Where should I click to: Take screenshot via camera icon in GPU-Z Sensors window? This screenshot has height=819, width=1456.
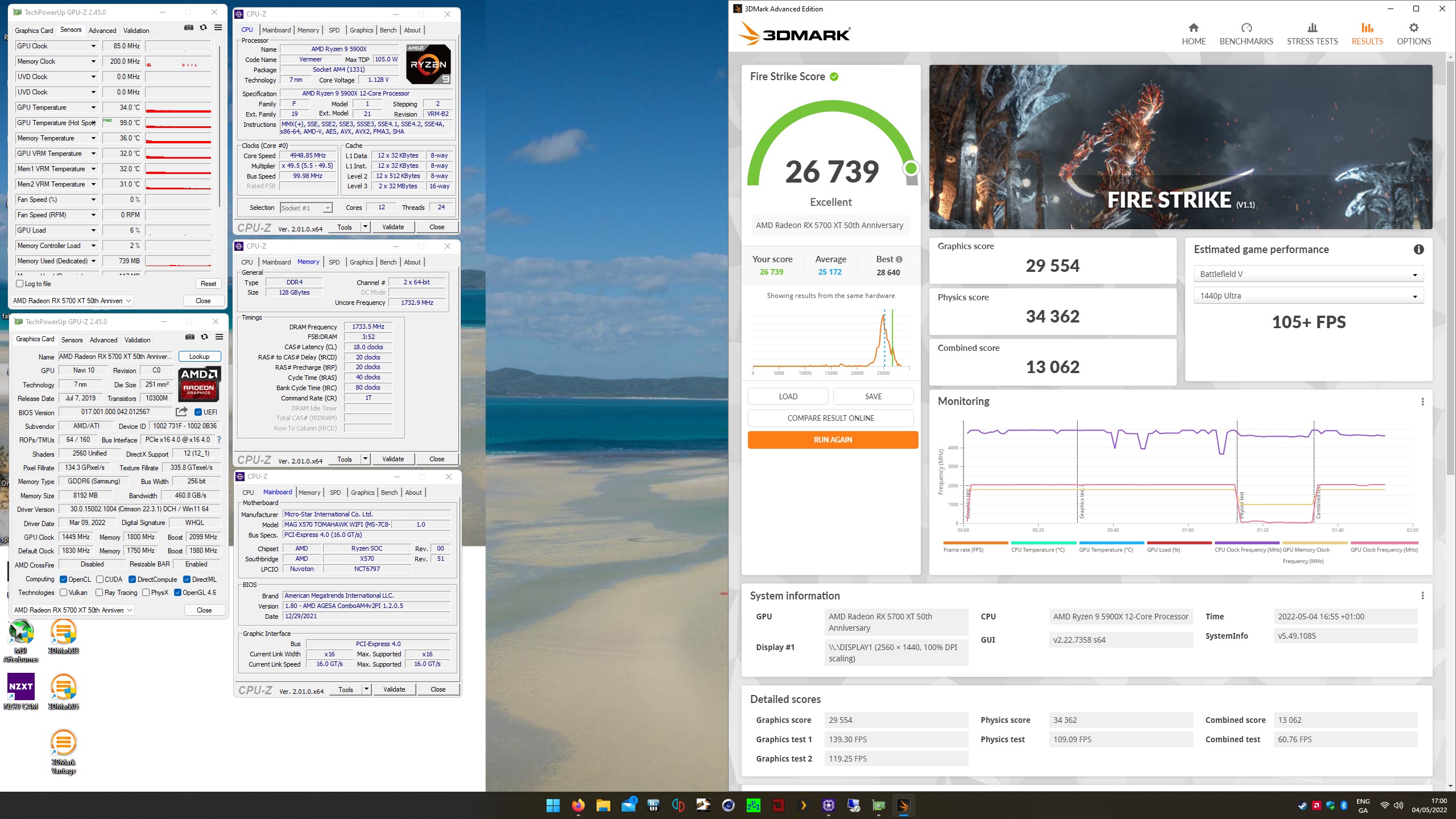[x=189, y=27]
